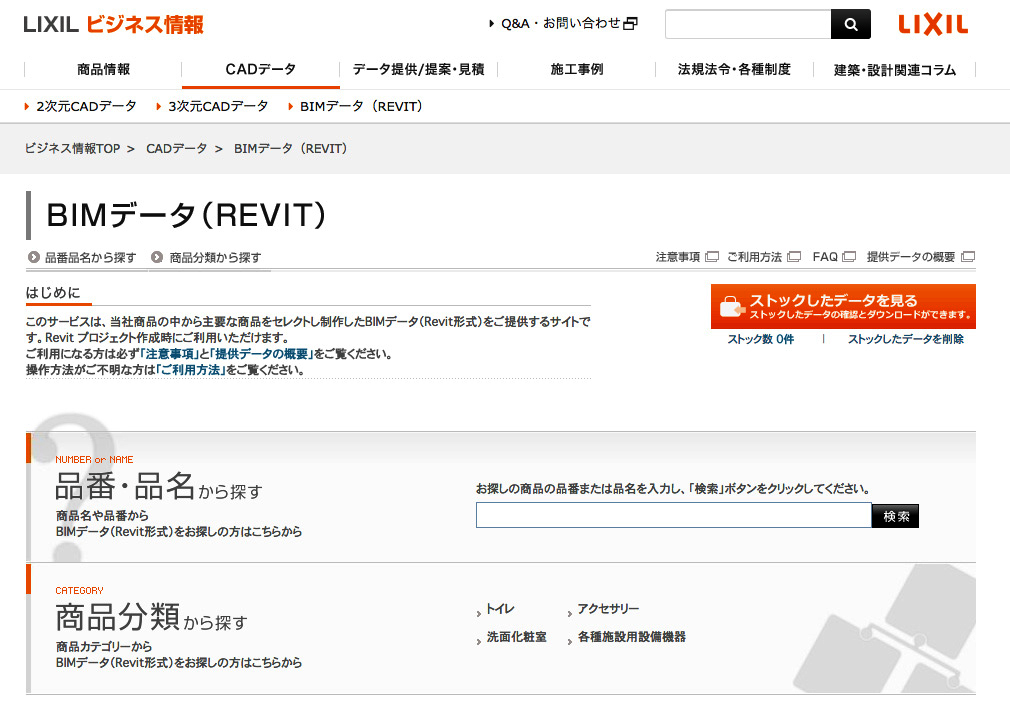
Task: Open the トイレ category
Action: click(500, 608)
